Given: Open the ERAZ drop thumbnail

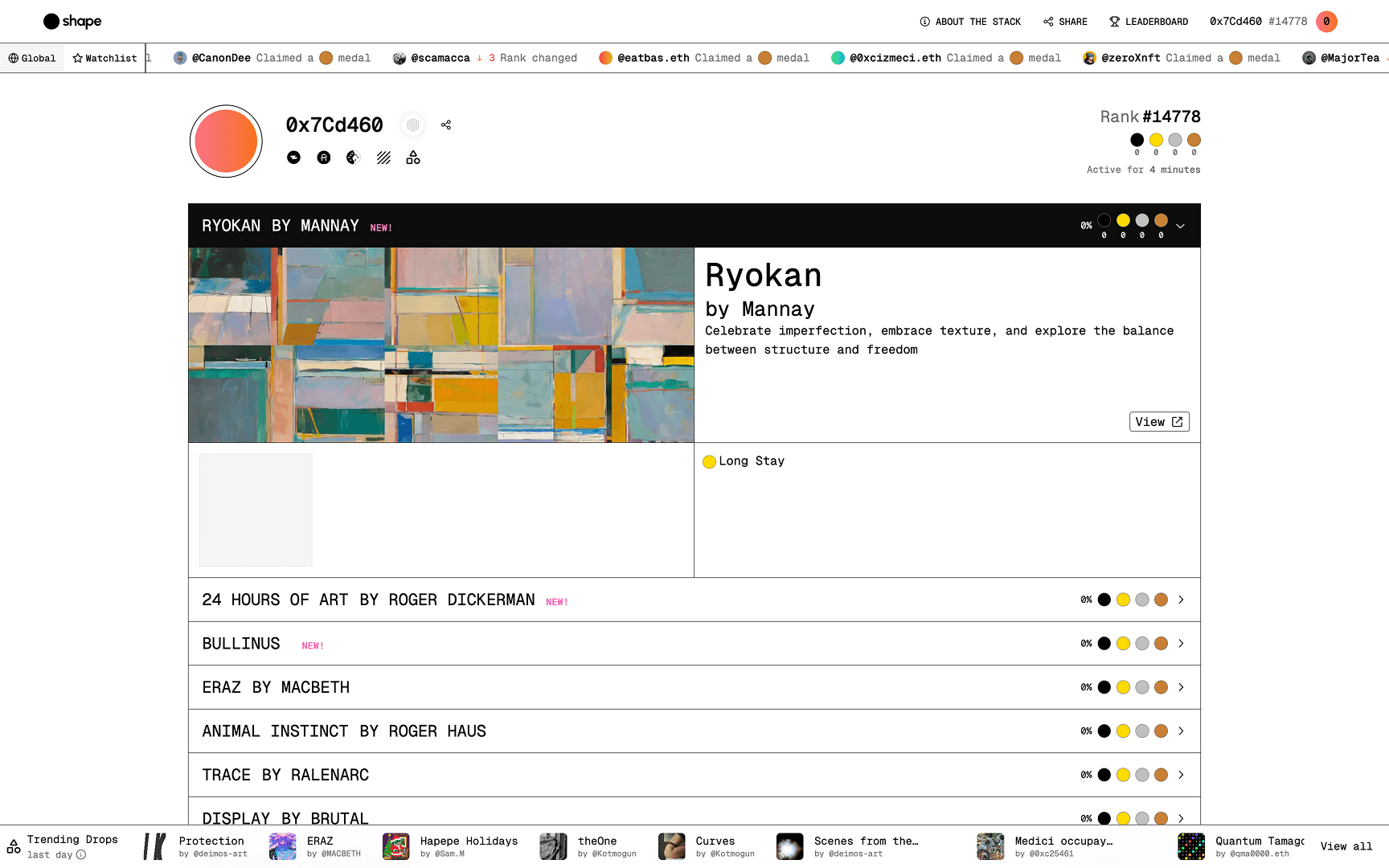Looking at the screenshot, I should (x=283, y=846).
